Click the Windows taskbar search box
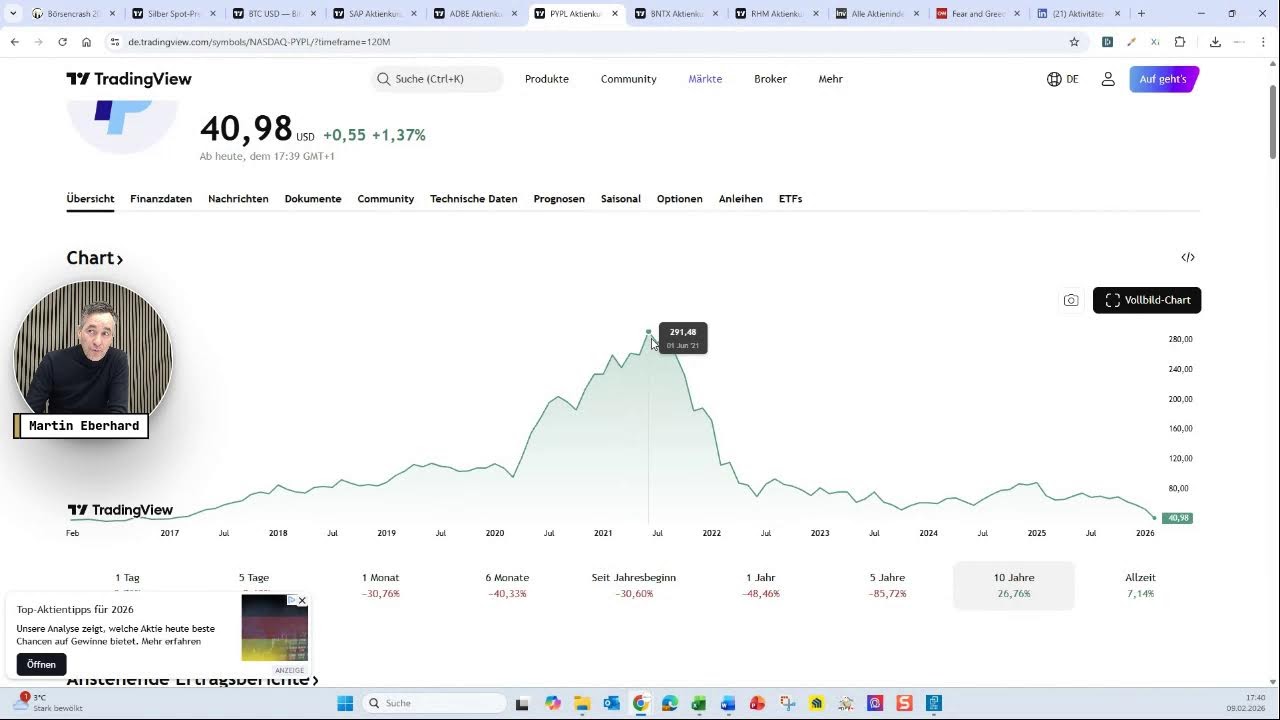 [434, 703]
